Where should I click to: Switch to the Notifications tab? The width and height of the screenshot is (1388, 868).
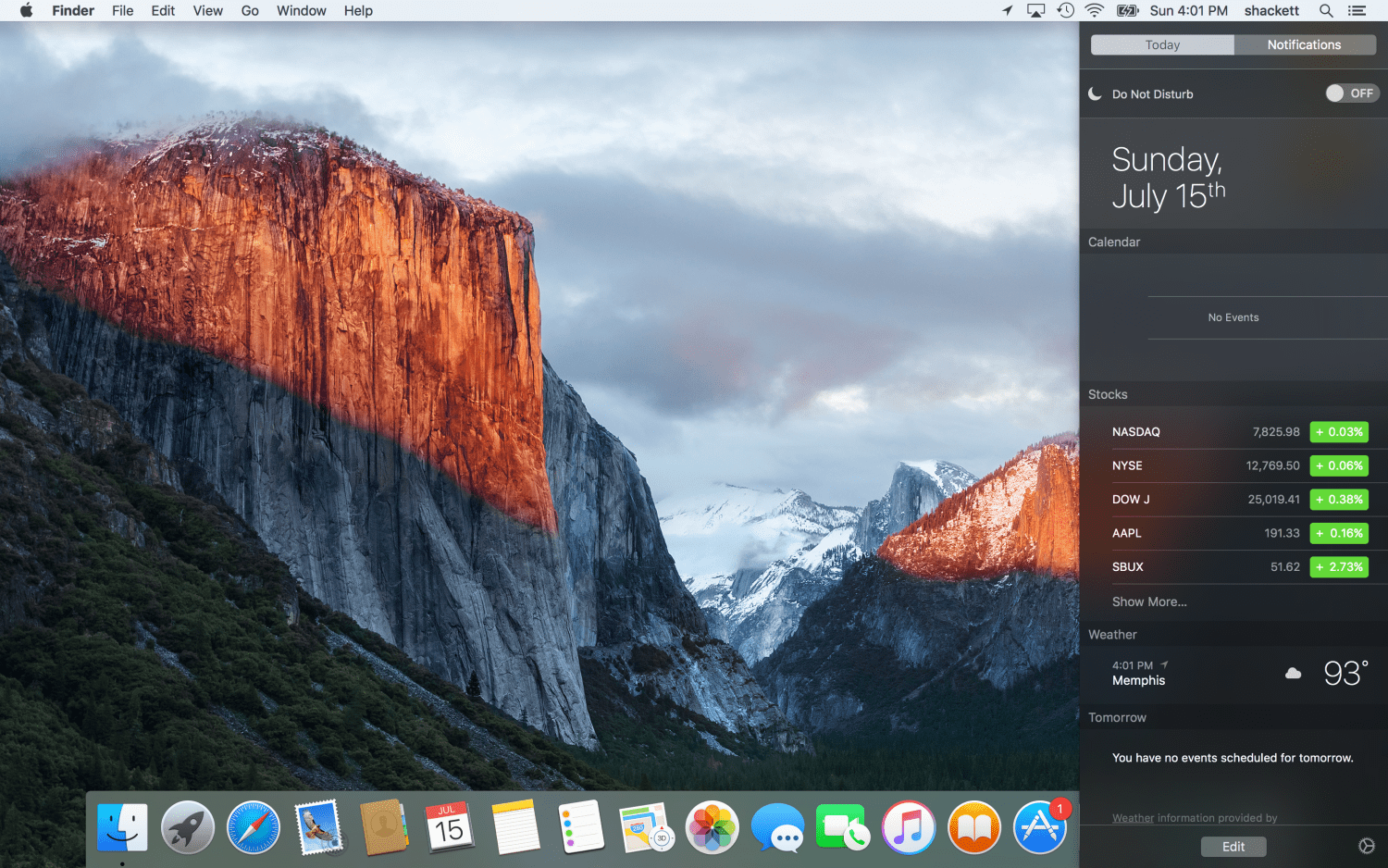click(x=1305, y=44)
